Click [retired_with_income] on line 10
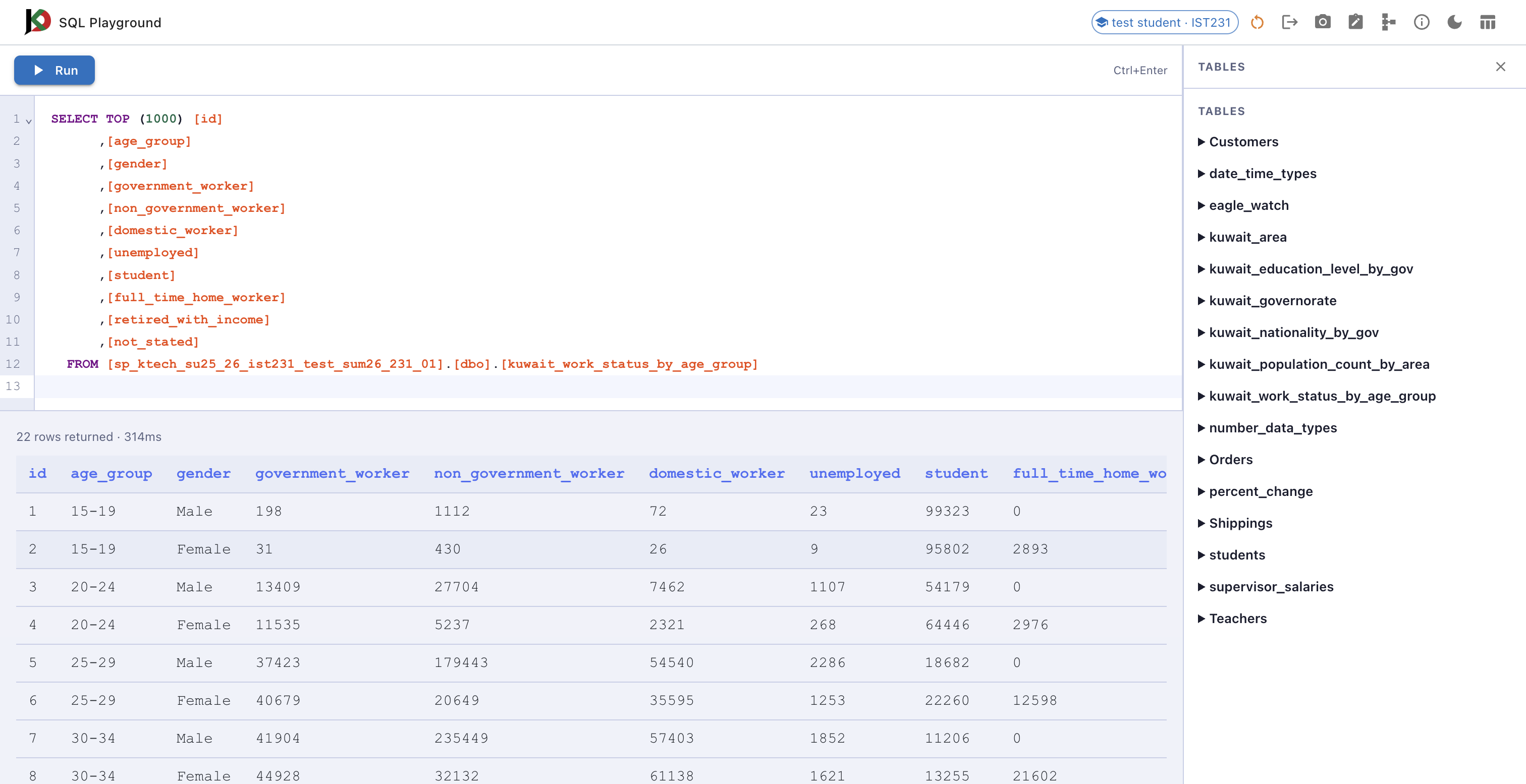This screenshot has height=784, width=1526. click(188, 320)
